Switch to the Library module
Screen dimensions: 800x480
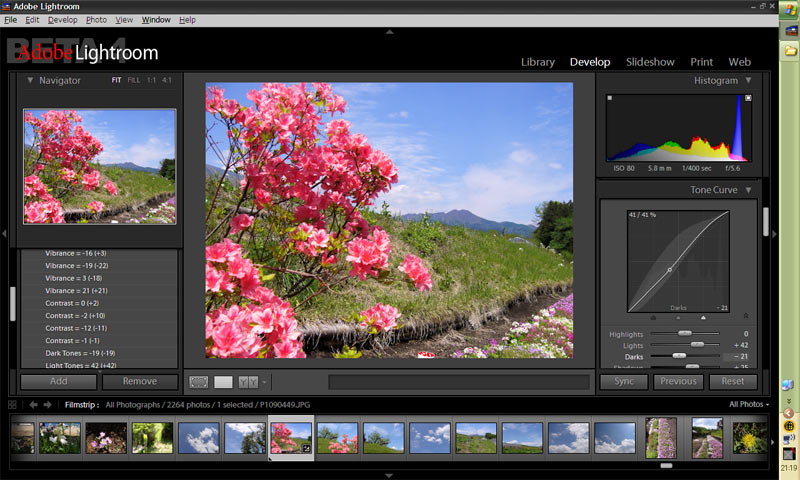[538, 62]
